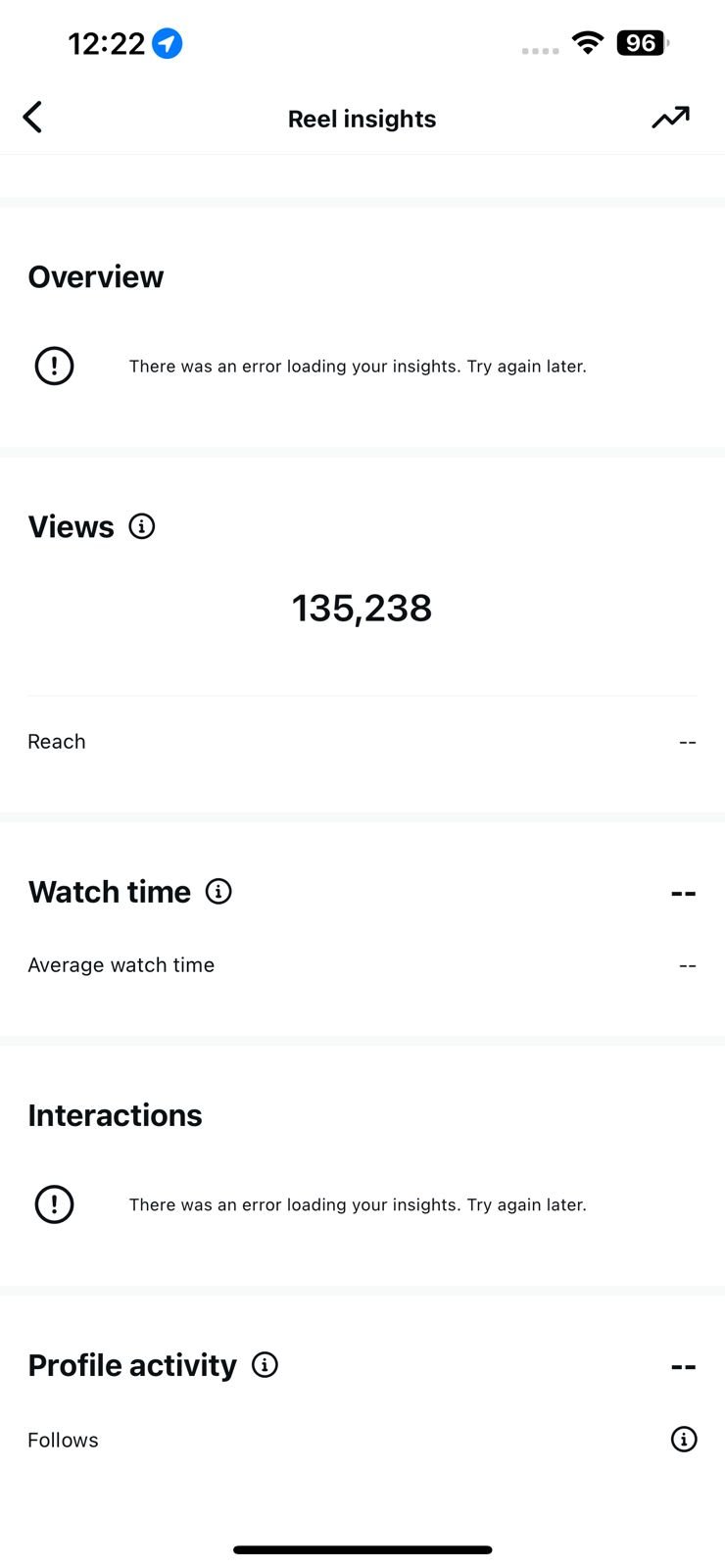Tap the Follows label

[x=64, y=1440]
